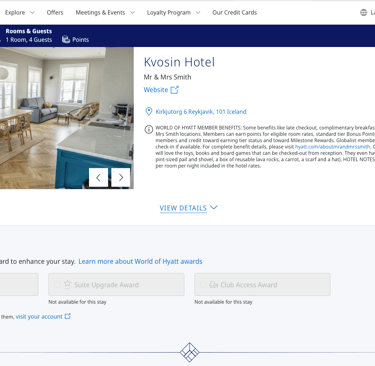Click the Suite Upgrade Award star icon

[67, 284]
